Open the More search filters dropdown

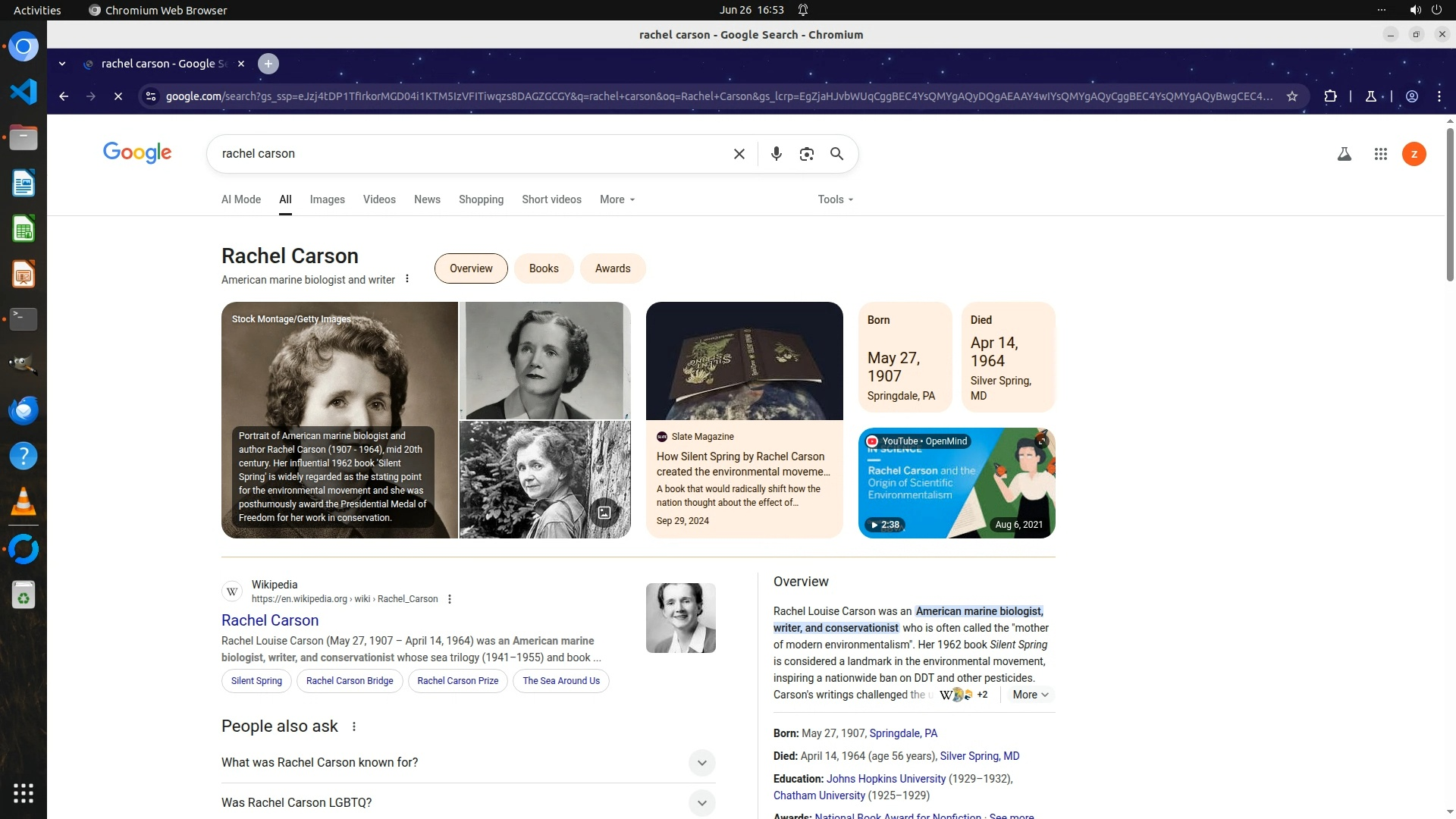[x=617, y=199]
